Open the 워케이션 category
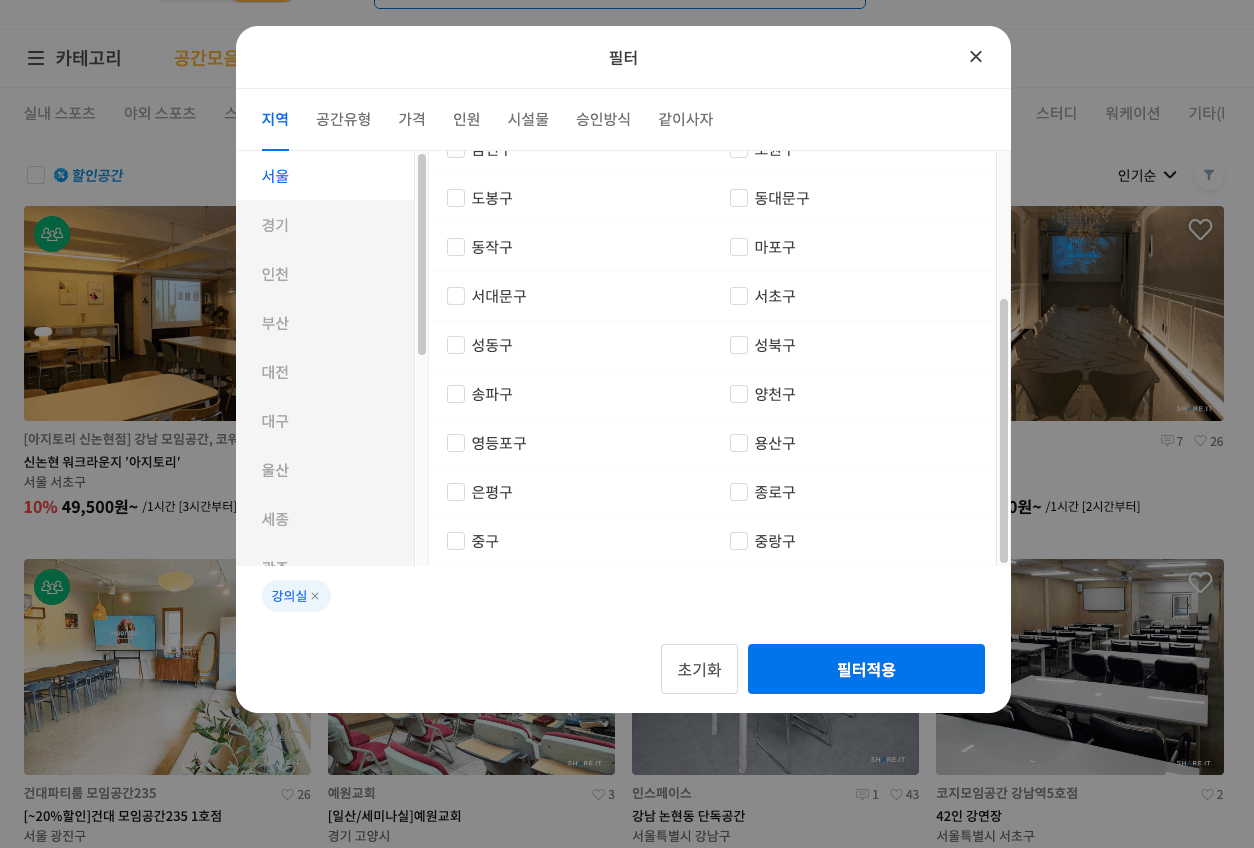 point(1133,113)
